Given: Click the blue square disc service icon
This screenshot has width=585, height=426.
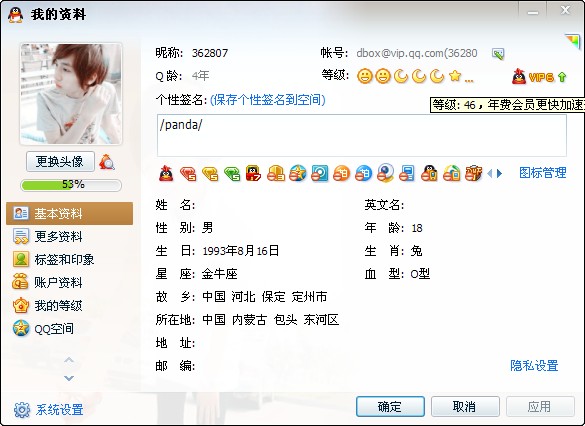Looking at the screenshot, I should [x=320, y=173].
